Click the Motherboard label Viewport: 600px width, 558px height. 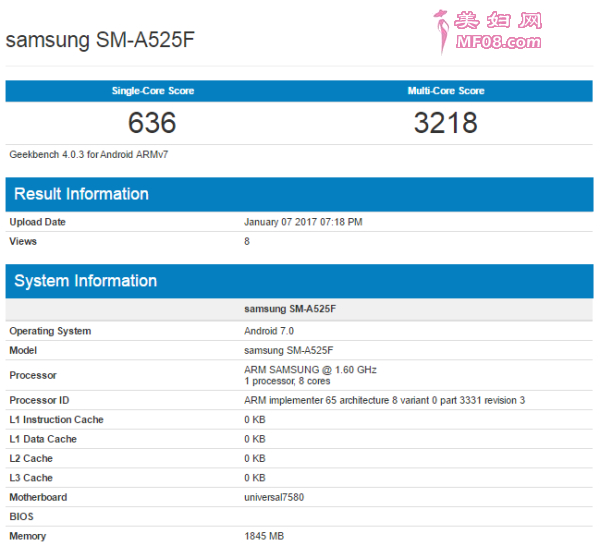pos(38,498)
